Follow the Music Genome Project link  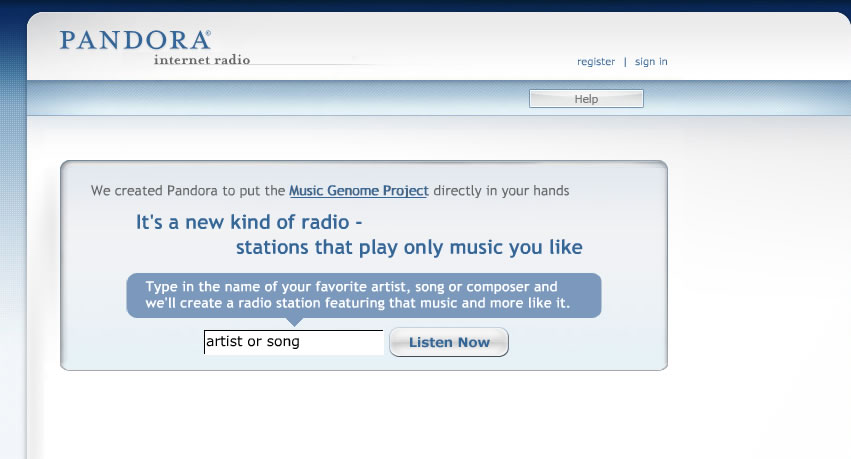point(359,191)
